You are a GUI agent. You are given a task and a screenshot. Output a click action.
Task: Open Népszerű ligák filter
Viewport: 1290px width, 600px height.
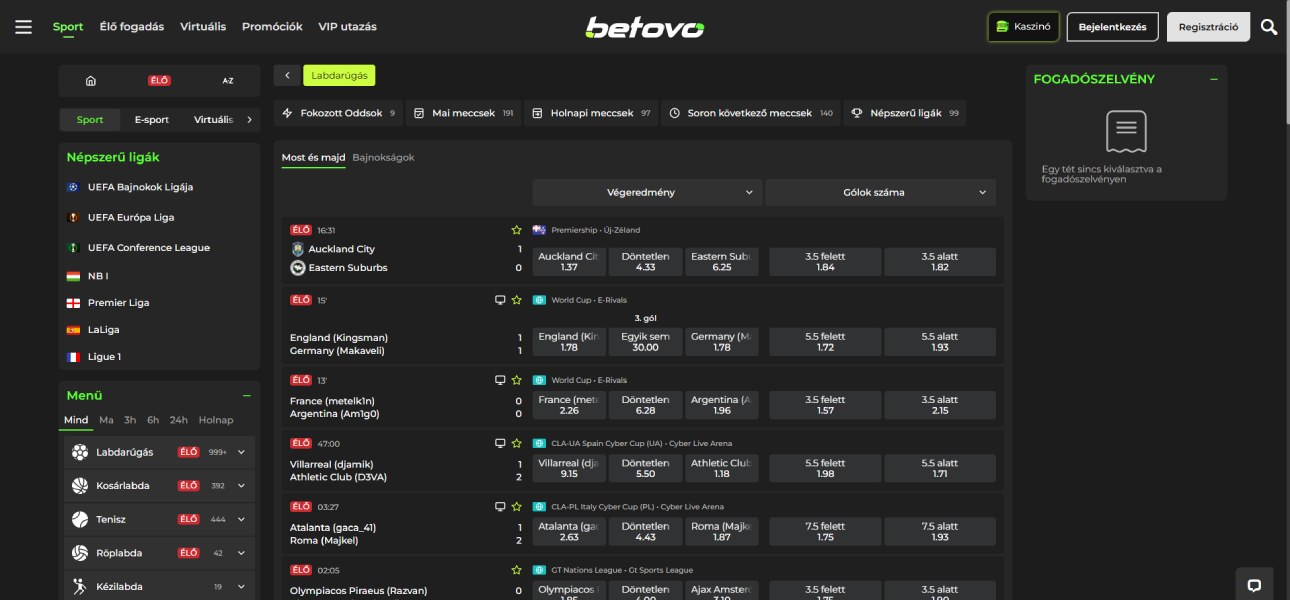(x=905, y=113)
